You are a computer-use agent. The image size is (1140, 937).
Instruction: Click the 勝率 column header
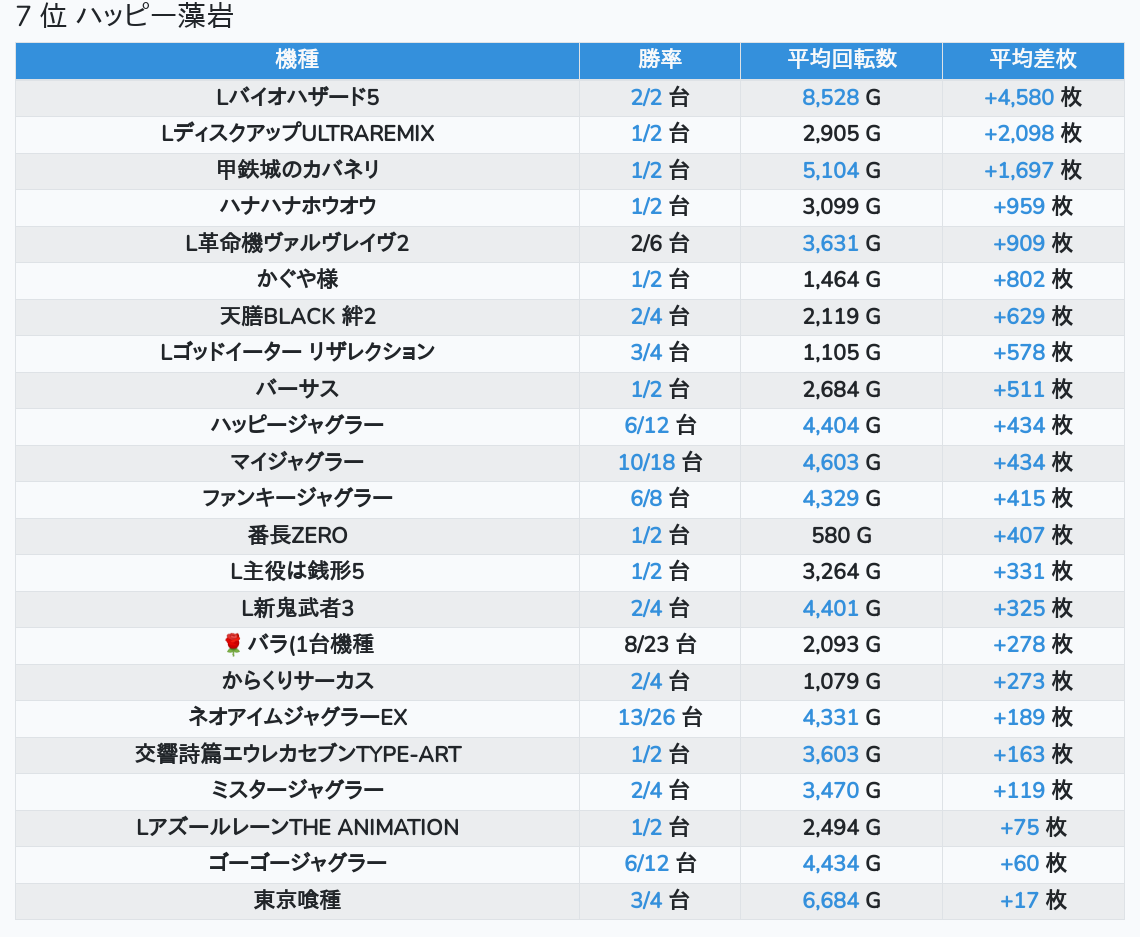coord(660,59)
